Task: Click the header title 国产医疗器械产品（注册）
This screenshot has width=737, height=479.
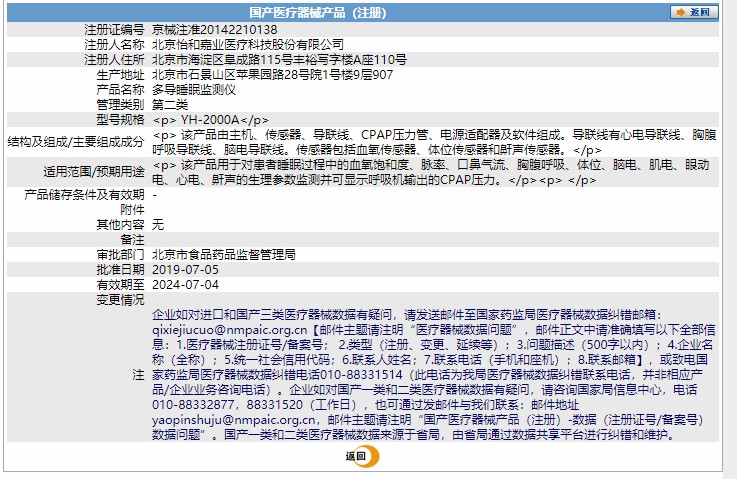Action: point(318,13)
